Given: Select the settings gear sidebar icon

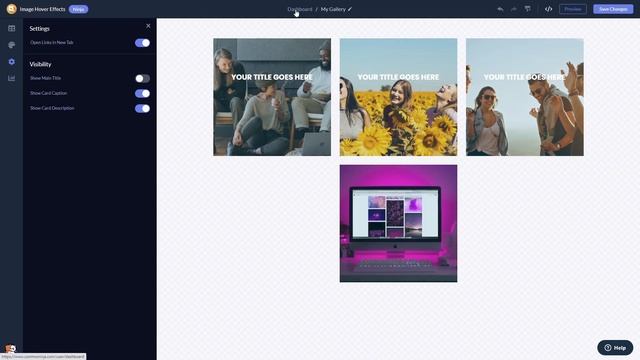Looking at the screenshot, I should click(11, 62).
